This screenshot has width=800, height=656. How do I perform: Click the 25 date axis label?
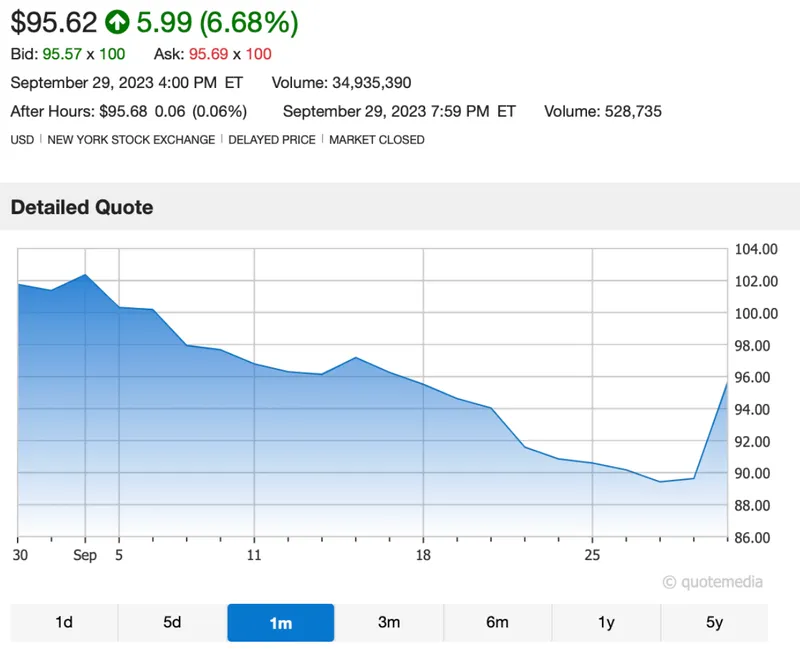(592, 555)
